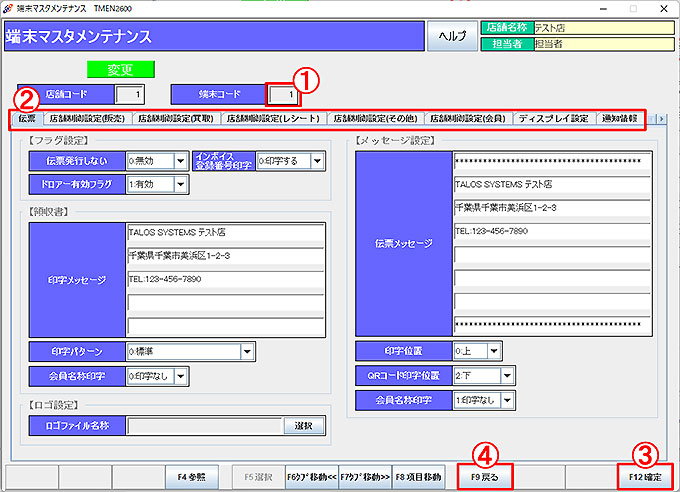Click 伝票メッセージ TEL:123-456-7890 line
This screenshot has width=680, height=492.
(x=552, y=231)
